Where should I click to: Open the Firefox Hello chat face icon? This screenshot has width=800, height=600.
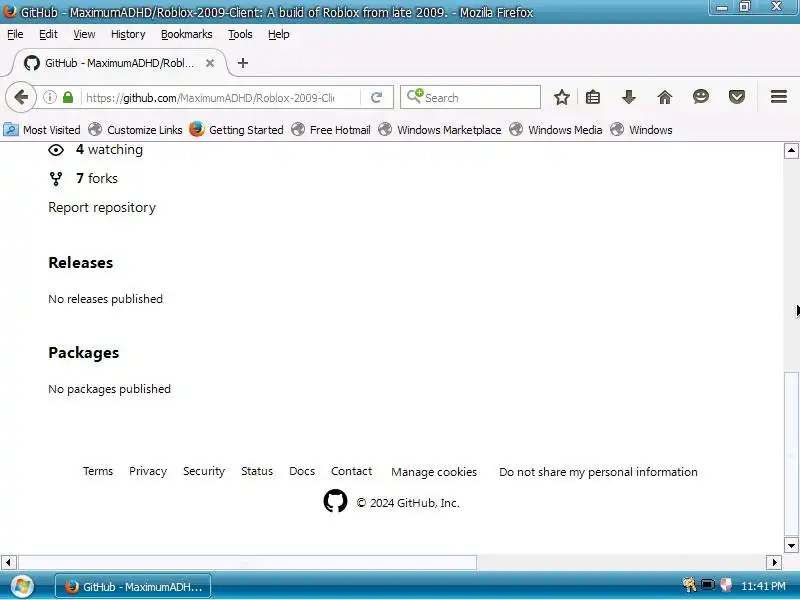point(701,97)
